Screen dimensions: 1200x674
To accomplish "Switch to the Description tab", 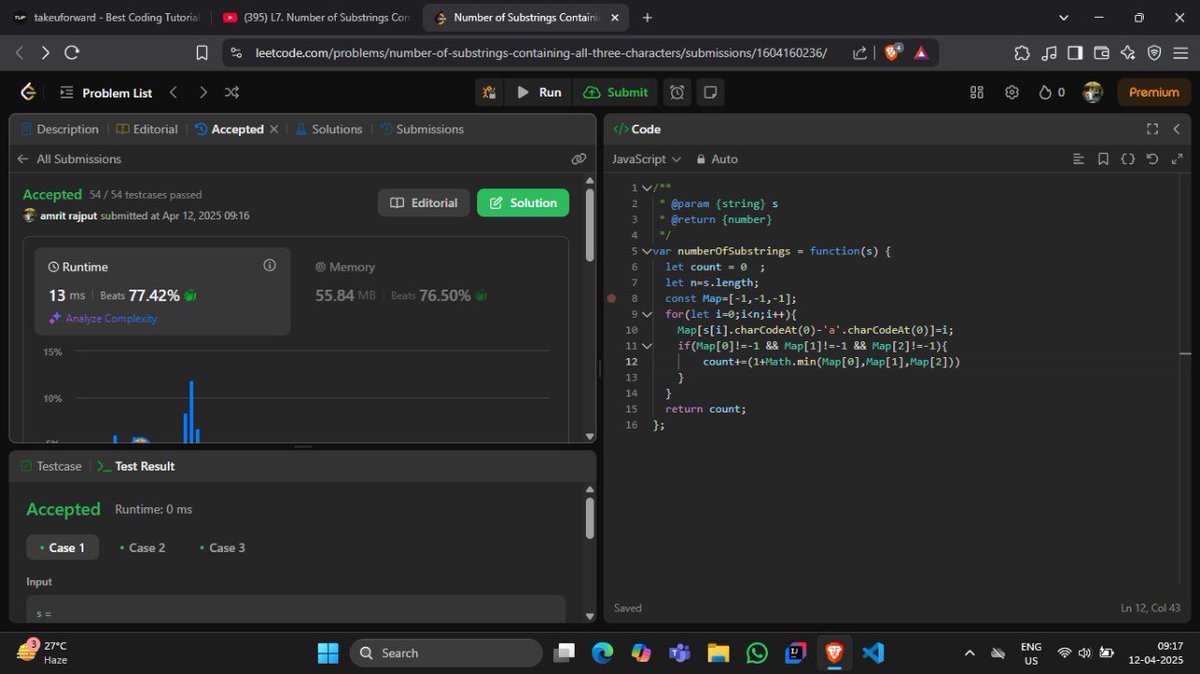I will (59, 129).
